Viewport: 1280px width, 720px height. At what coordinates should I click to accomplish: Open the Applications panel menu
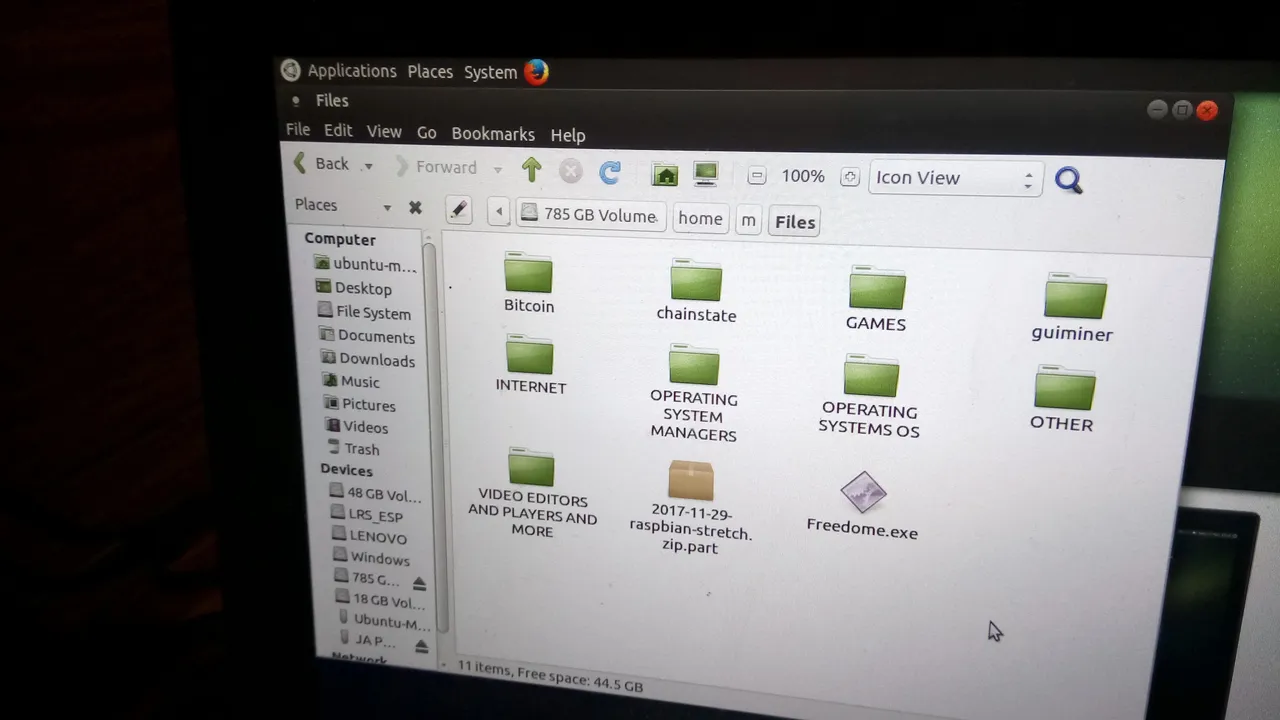pos(352,71)
